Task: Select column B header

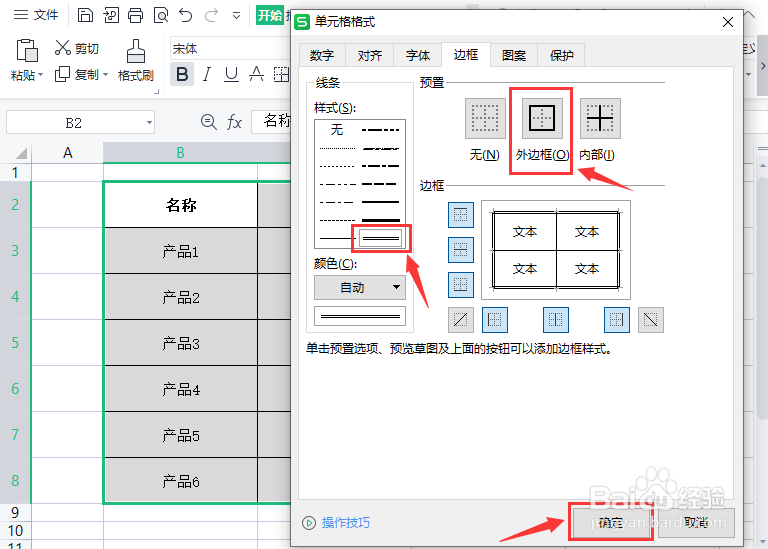Action: click(180, 153)
